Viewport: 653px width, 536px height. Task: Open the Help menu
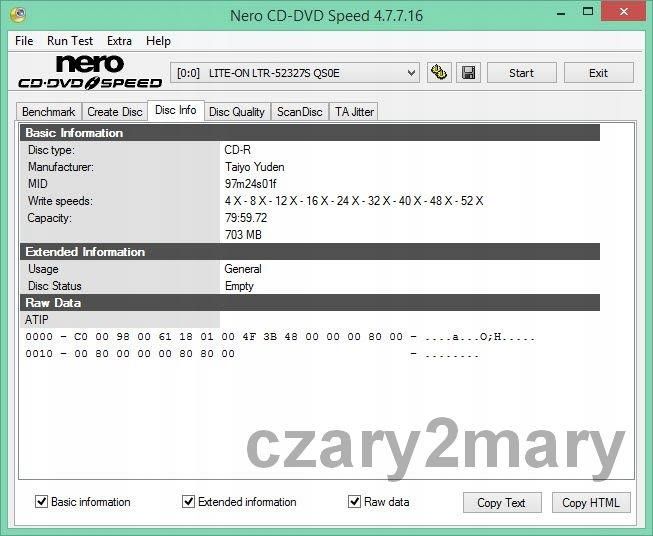(158, 41)
